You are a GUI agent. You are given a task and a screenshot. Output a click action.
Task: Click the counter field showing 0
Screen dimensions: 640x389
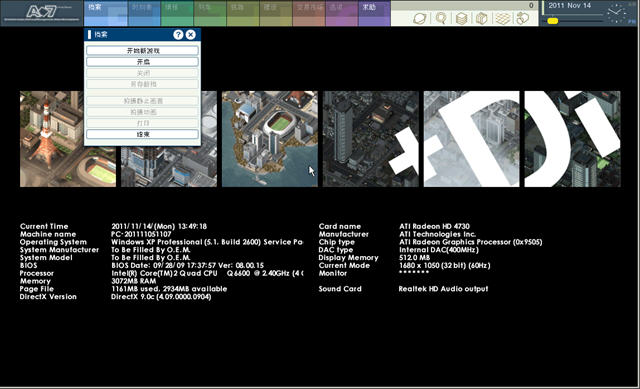tap(464, 6)
